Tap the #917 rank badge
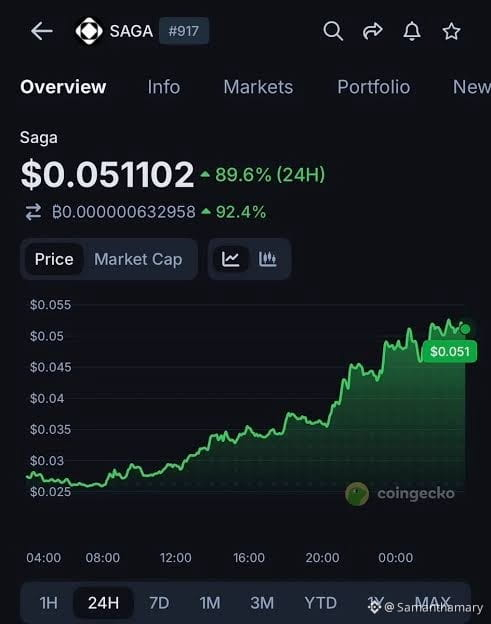 184,31
